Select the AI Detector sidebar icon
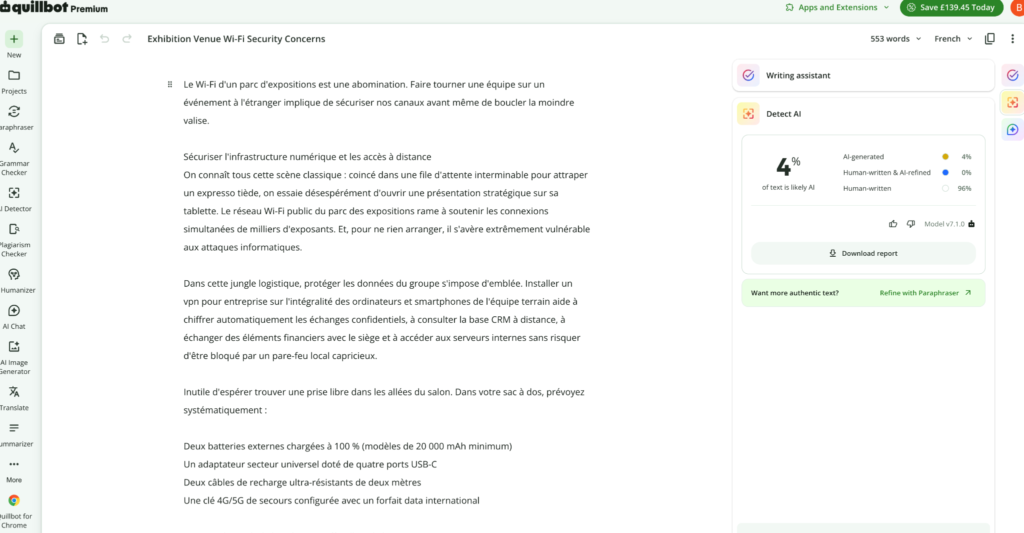 [14, 199]
